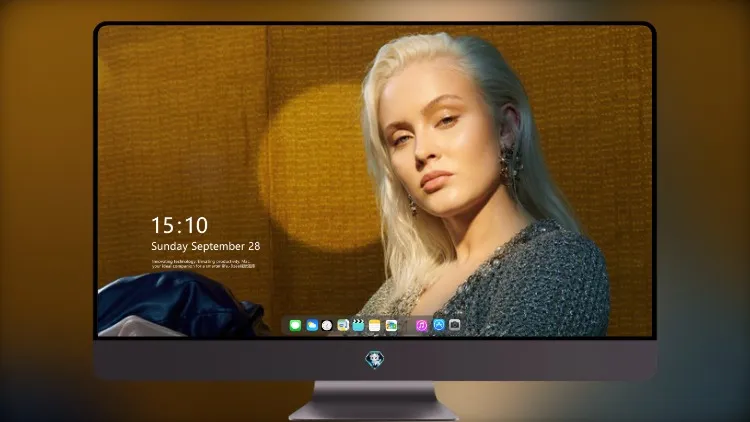Open the Weather app in dock
This screenshot has height=422, width=750.
point(312,326)
